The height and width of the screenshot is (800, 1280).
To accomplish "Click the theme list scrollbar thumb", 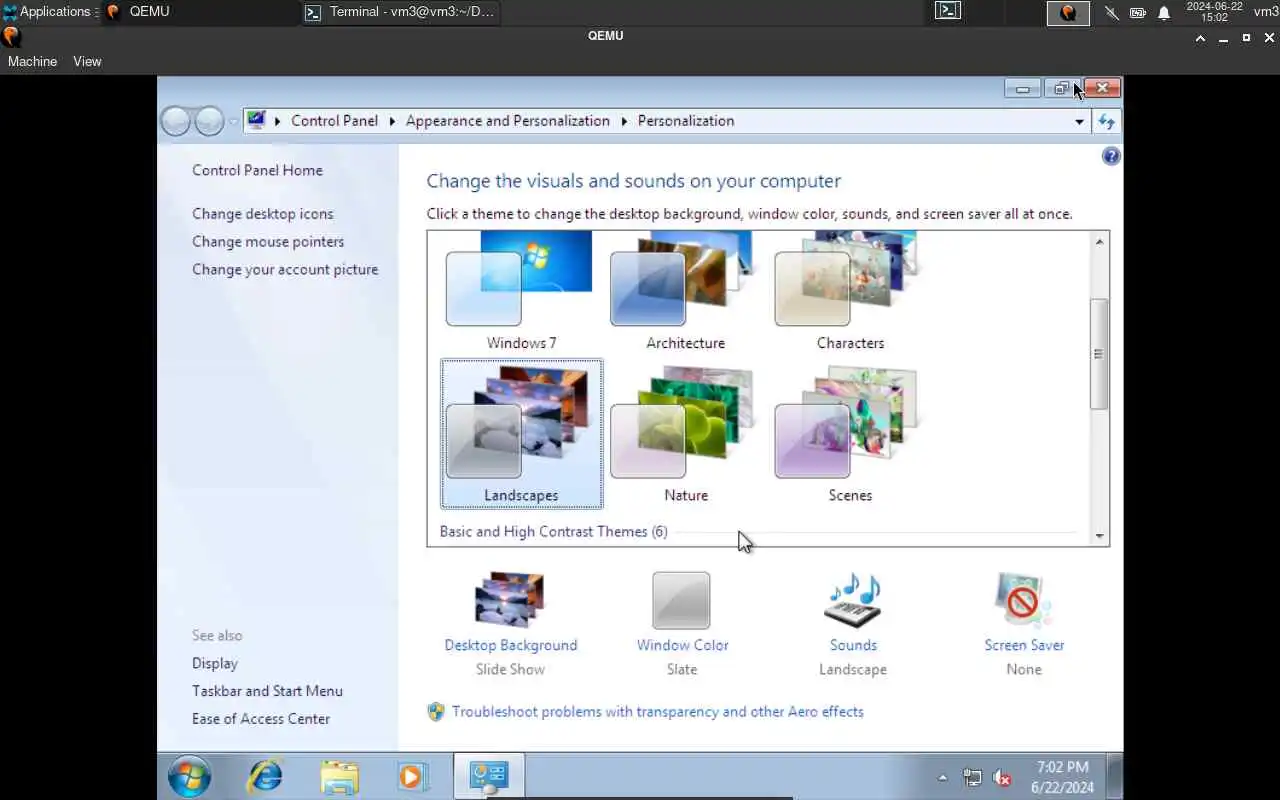I will (1099, 353).
